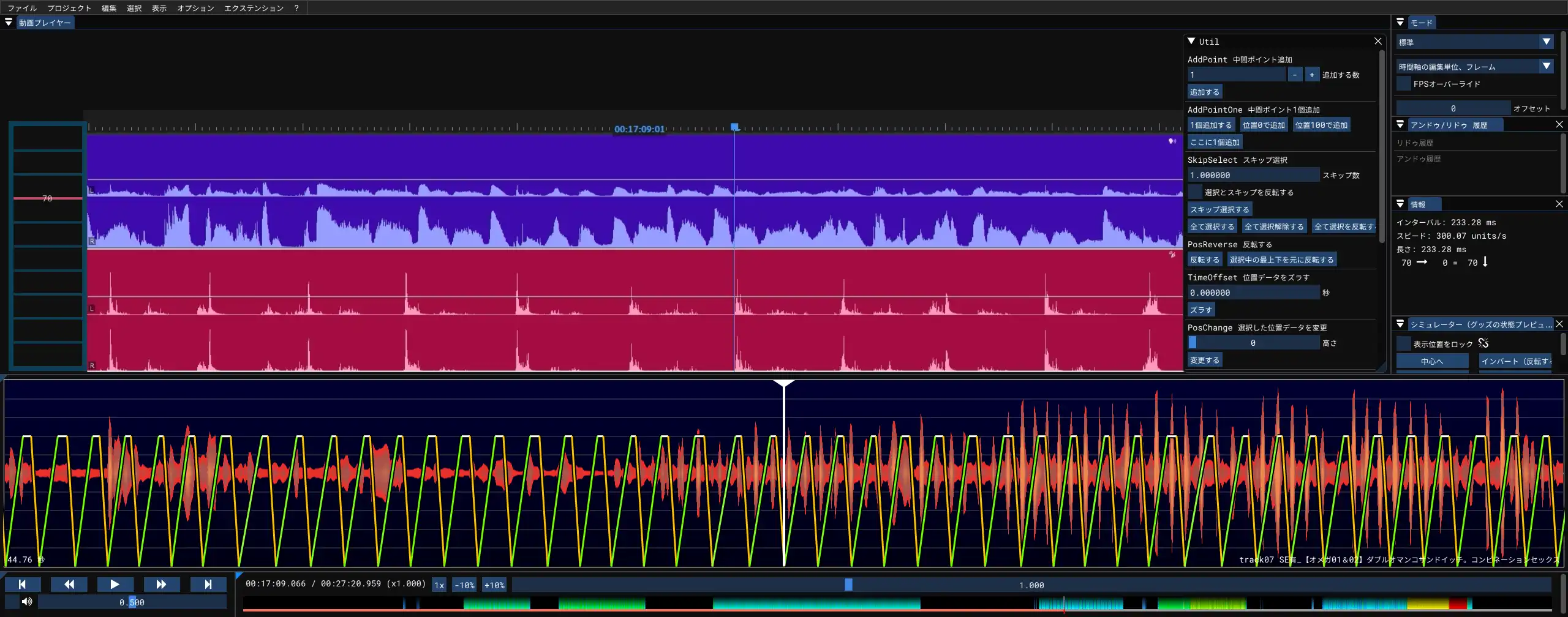Image resolution: width=1568 pixels, height=617 pixels.
Task: Click the ここに1個追加 button
Action: pyautogui.click(x=1215, y=142)
